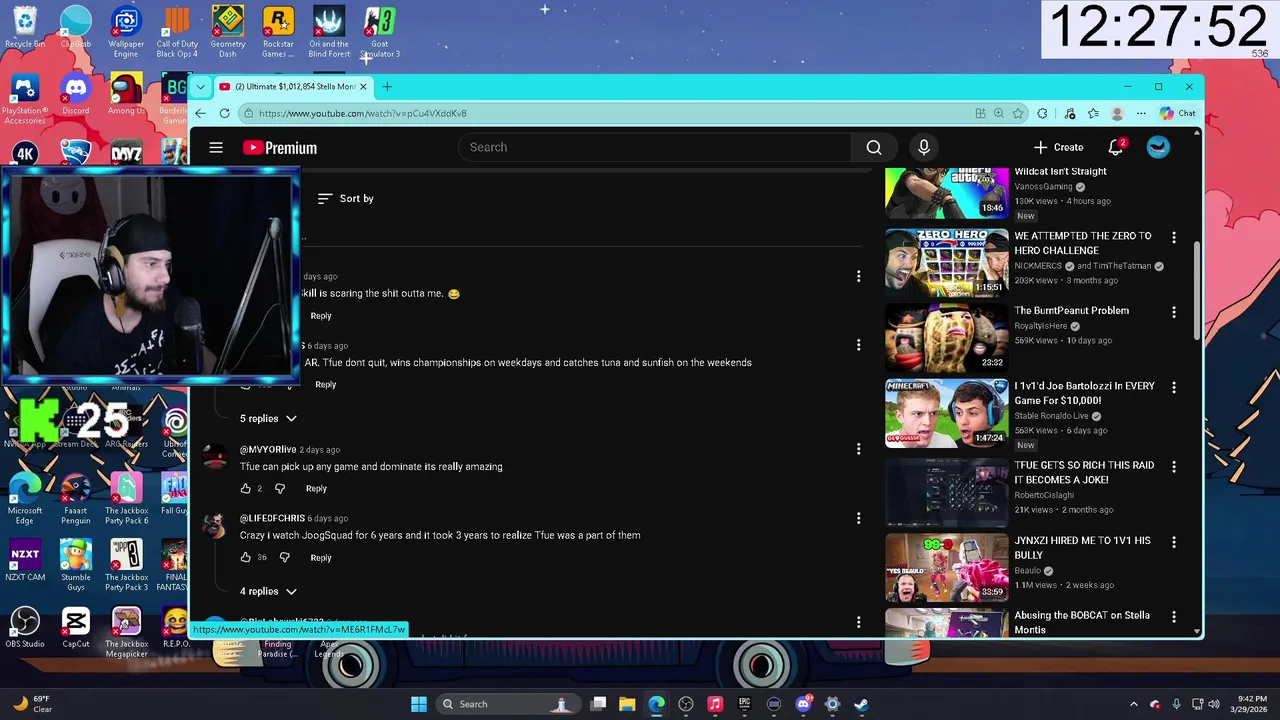1280x720 pixels.
Task: Open taskbar clock showing 9:42 PM
Action: click(1251, 704)
